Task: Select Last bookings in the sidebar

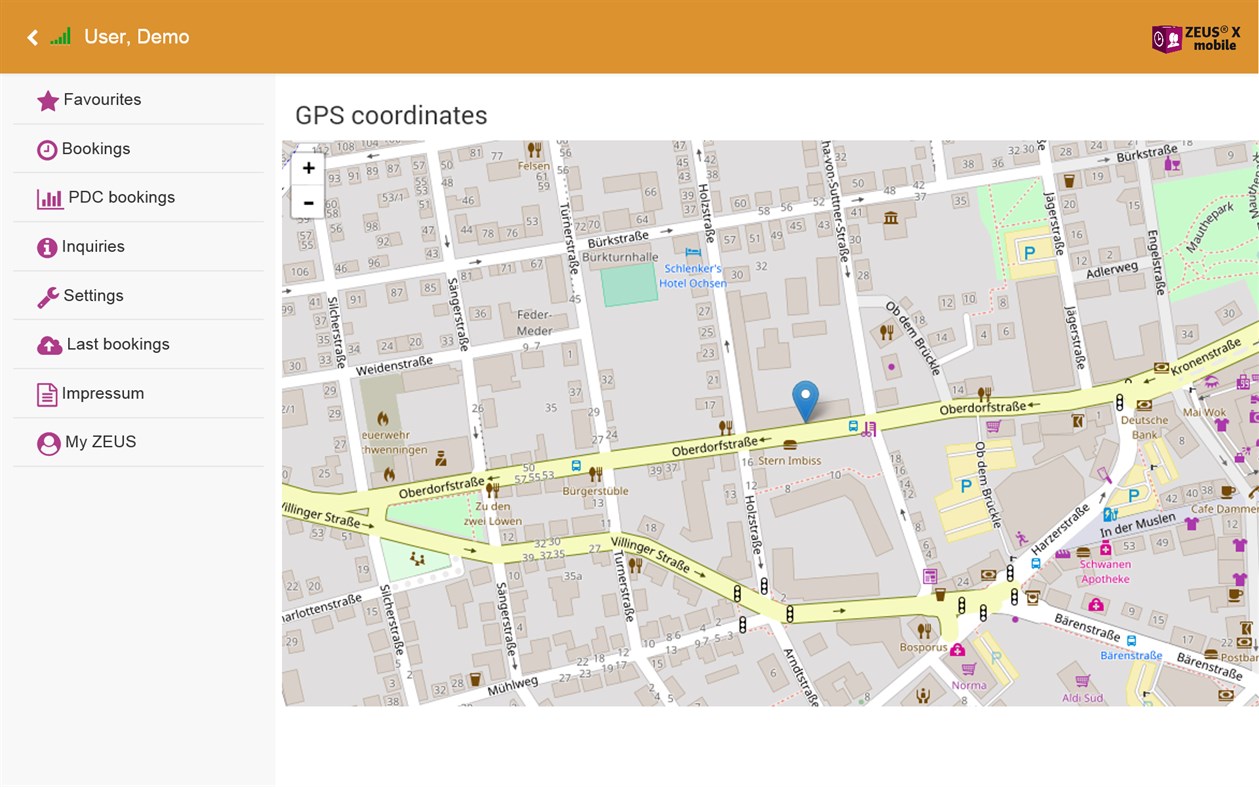Action: [x=138, y=345]
